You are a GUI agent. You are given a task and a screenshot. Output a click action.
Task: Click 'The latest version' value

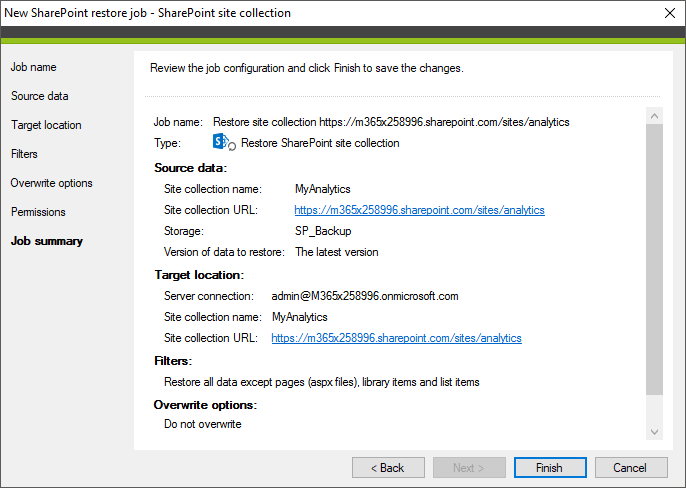pos(336,252)
